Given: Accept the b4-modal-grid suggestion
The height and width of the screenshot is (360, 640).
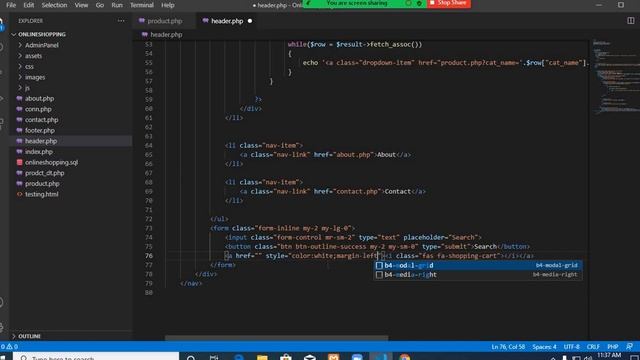Looking at the screenshot, I should (478, 265).
